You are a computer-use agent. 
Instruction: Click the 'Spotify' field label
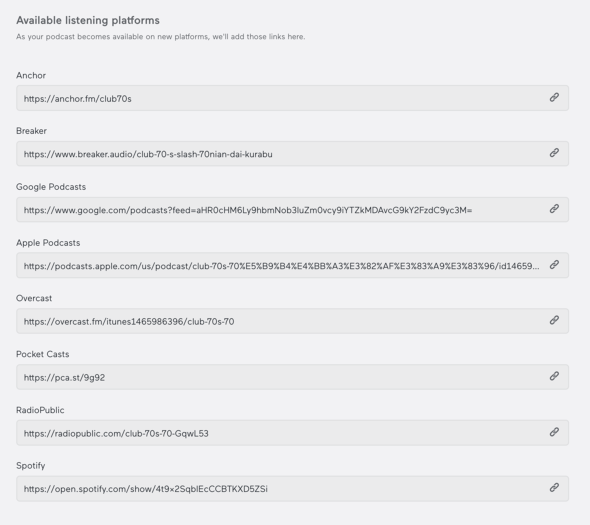30,466
